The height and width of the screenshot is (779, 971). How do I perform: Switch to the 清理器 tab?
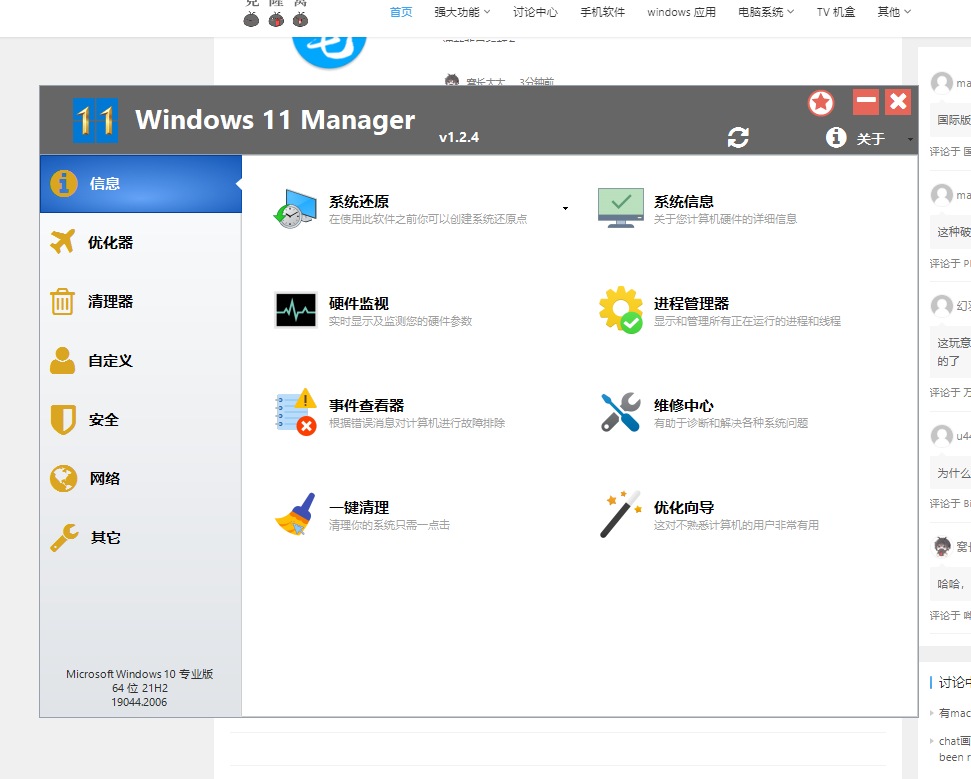coord(141,302)
